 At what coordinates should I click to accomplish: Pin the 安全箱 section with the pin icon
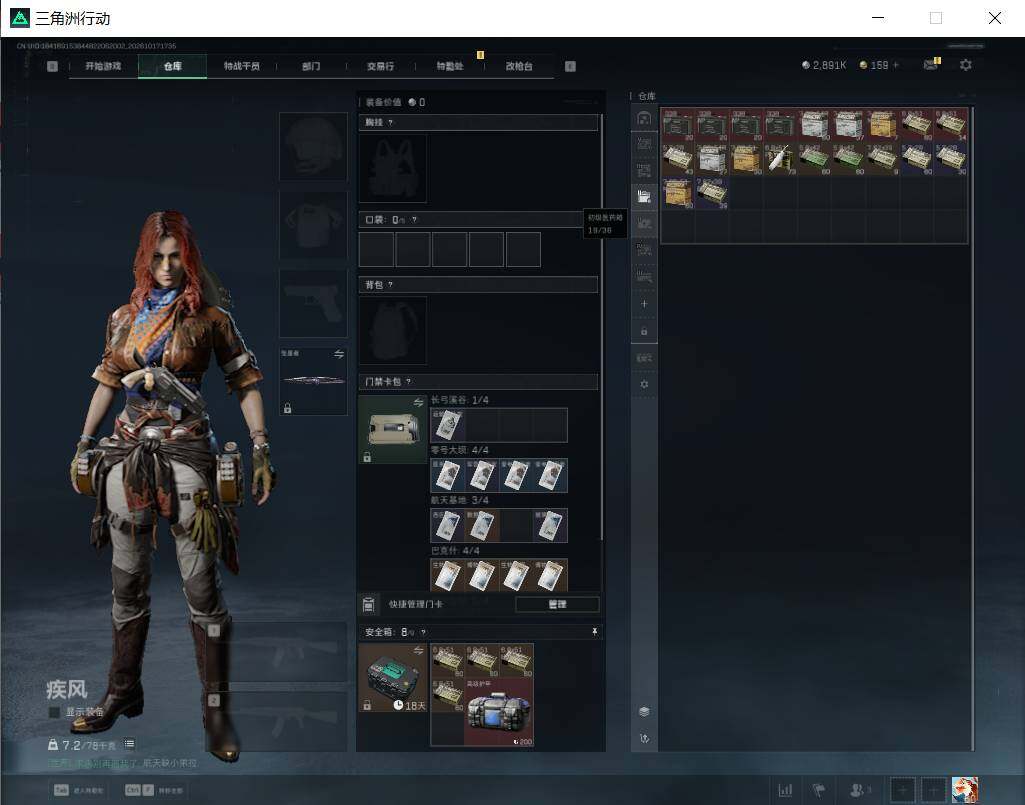click(594, 632)
